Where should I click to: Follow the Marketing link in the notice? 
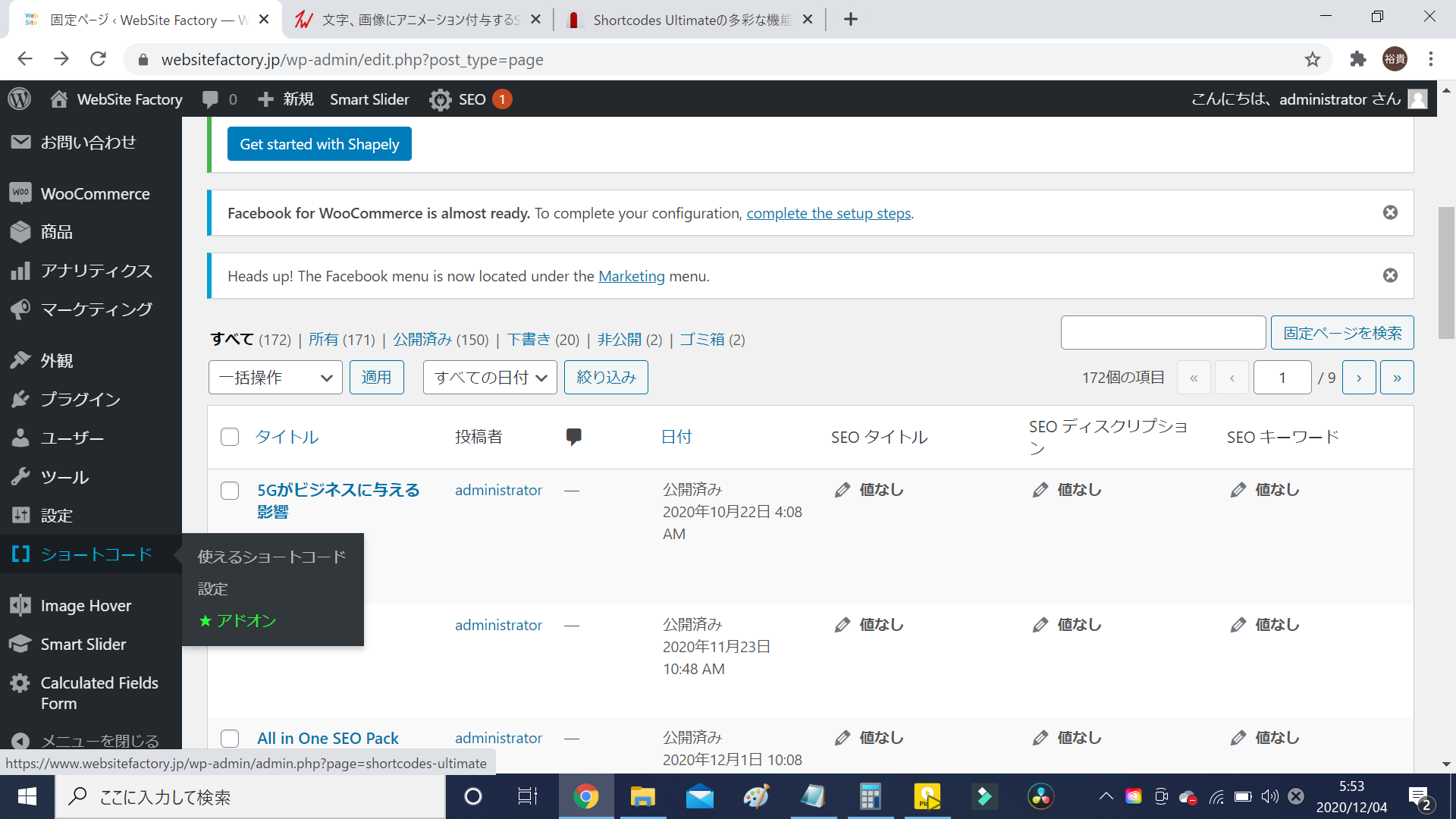tap(632, 276)
